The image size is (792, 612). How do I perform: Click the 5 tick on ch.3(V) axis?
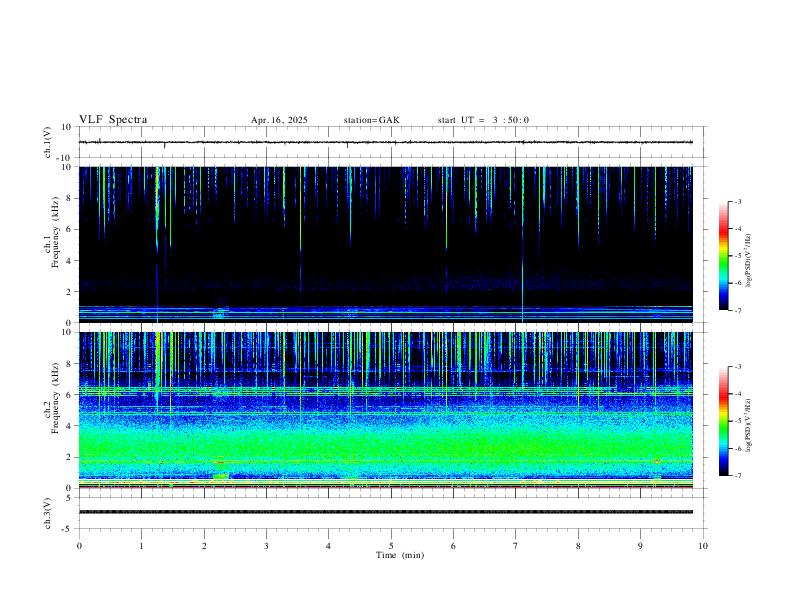pyautogui.click(x=70, y=497)
